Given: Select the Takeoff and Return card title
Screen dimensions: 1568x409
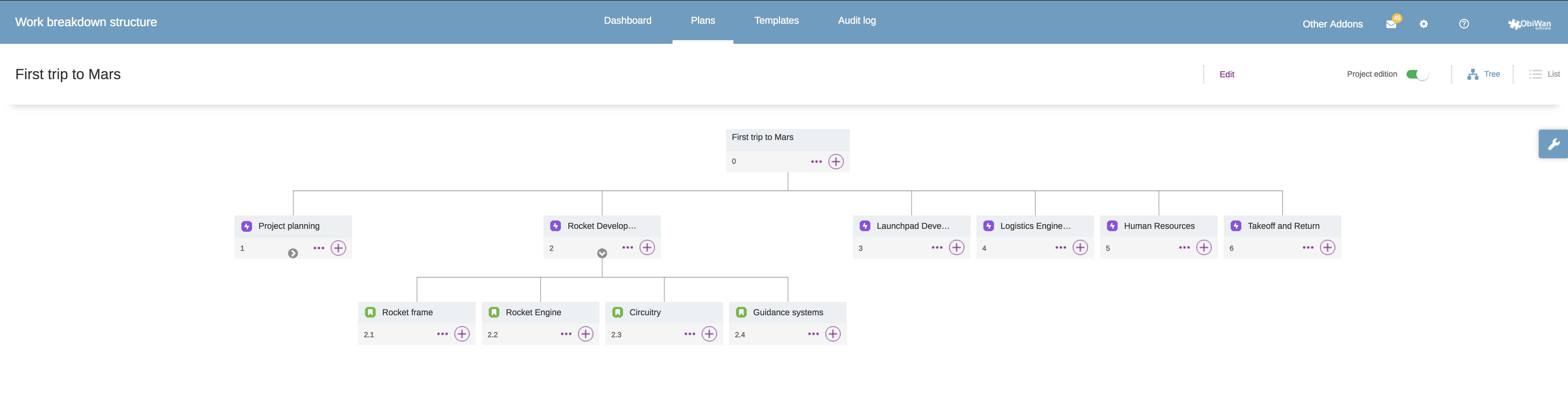Looking at the screenshot, I should click(x=1283, y=226).
